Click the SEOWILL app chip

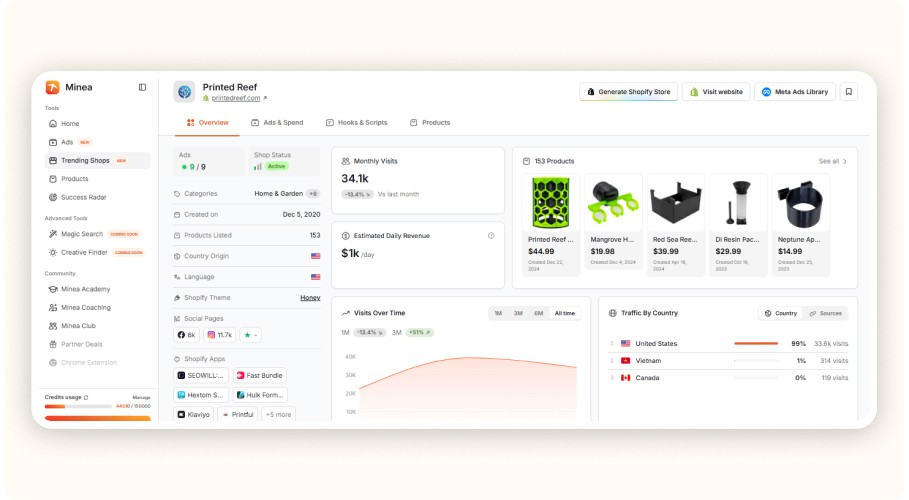coord(201,375)
